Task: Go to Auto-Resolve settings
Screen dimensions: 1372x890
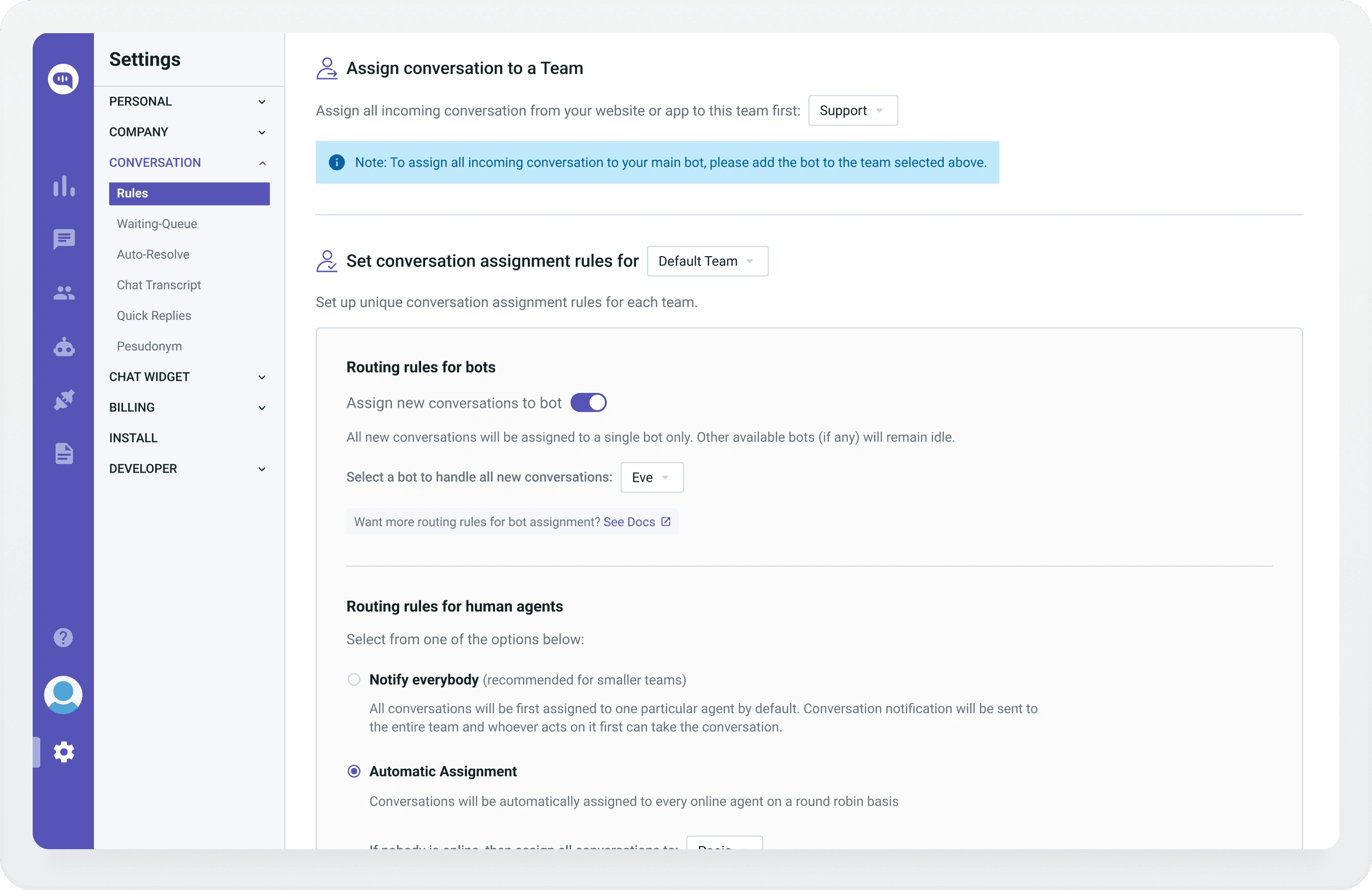Action: [x=153, y=254]
